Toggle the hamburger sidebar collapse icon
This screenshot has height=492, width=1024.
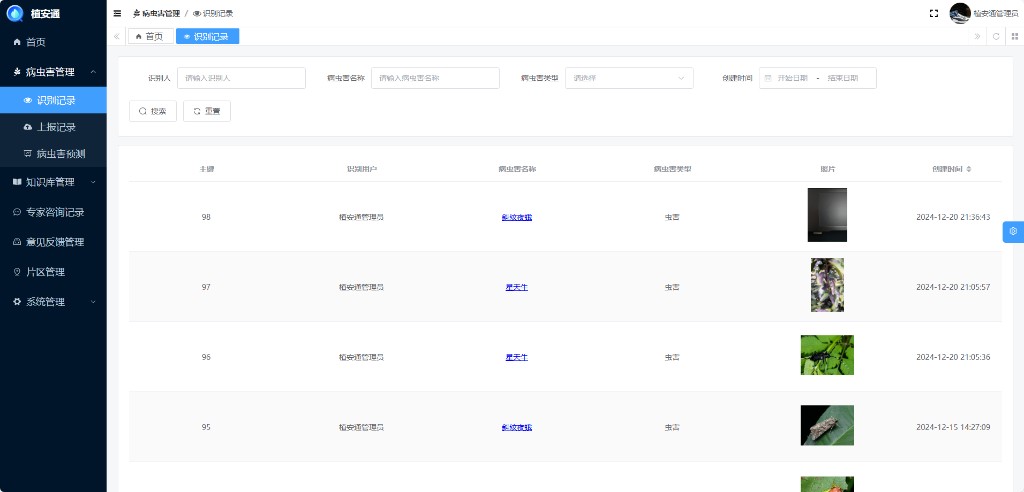coord(118,13)
